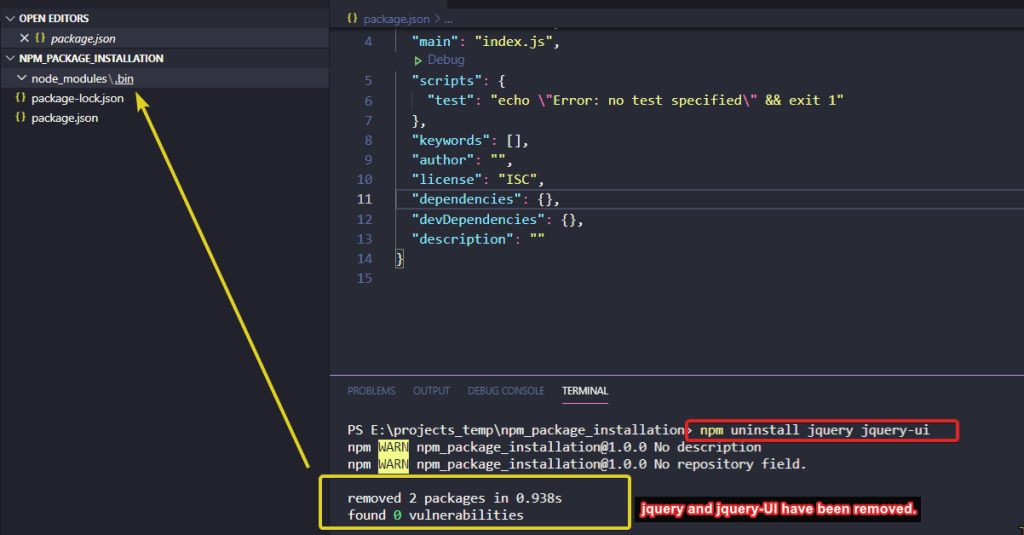Click line number 11 in the gutter

[x=363, y=199]
